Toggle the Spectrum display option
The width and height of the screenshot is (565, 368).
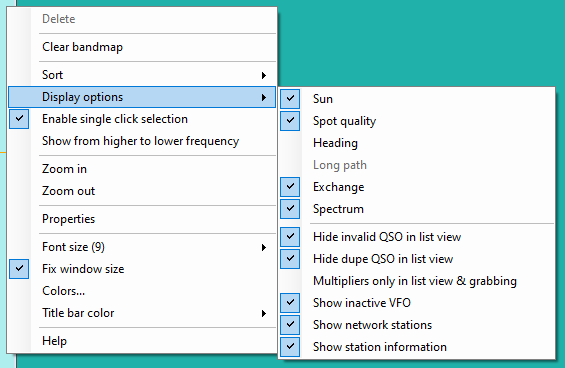pos(417,209)
